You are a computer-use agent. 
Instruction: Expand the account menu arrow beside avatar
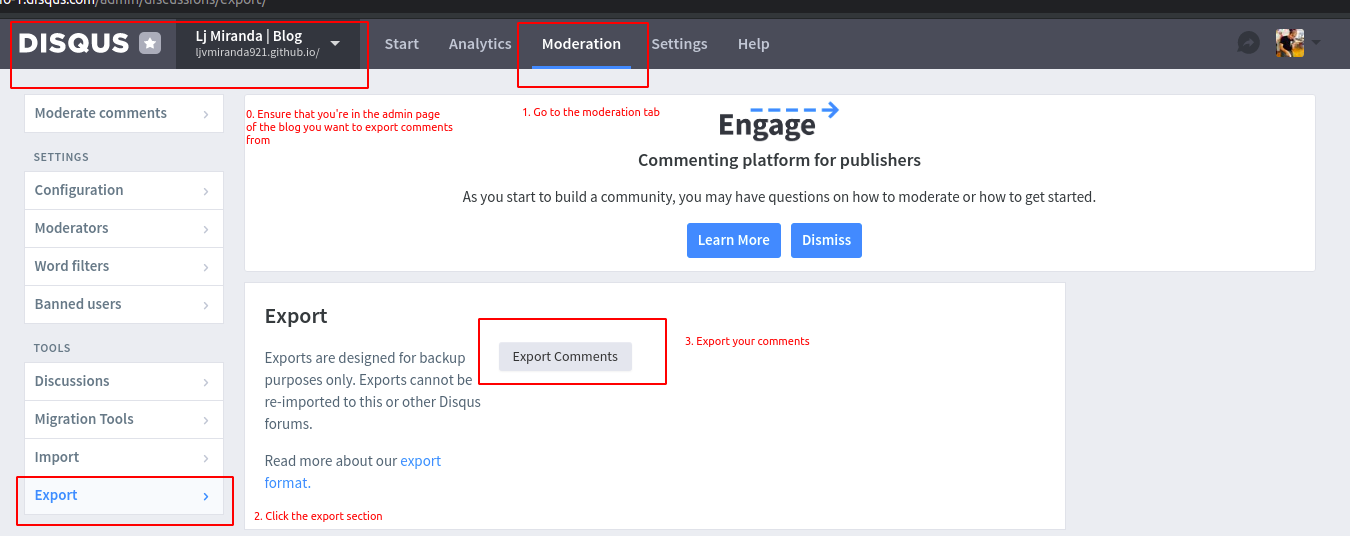click(1315, 43)
